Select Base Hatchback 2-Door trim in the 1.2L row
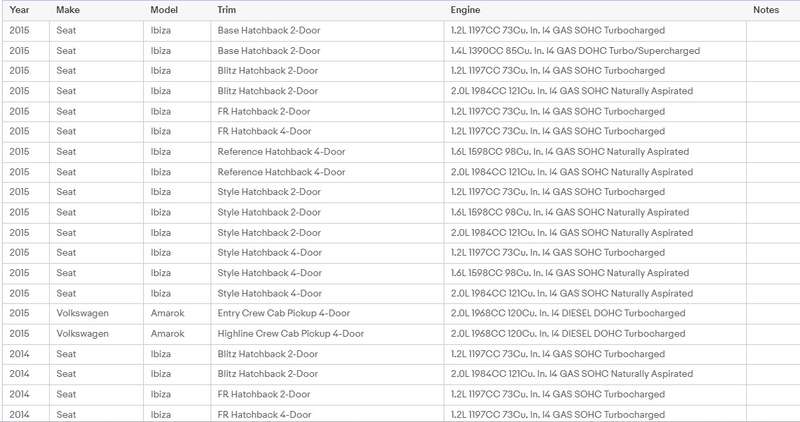Image resolution: width=800 pixels, height=422 pixels. pos(327,31)
